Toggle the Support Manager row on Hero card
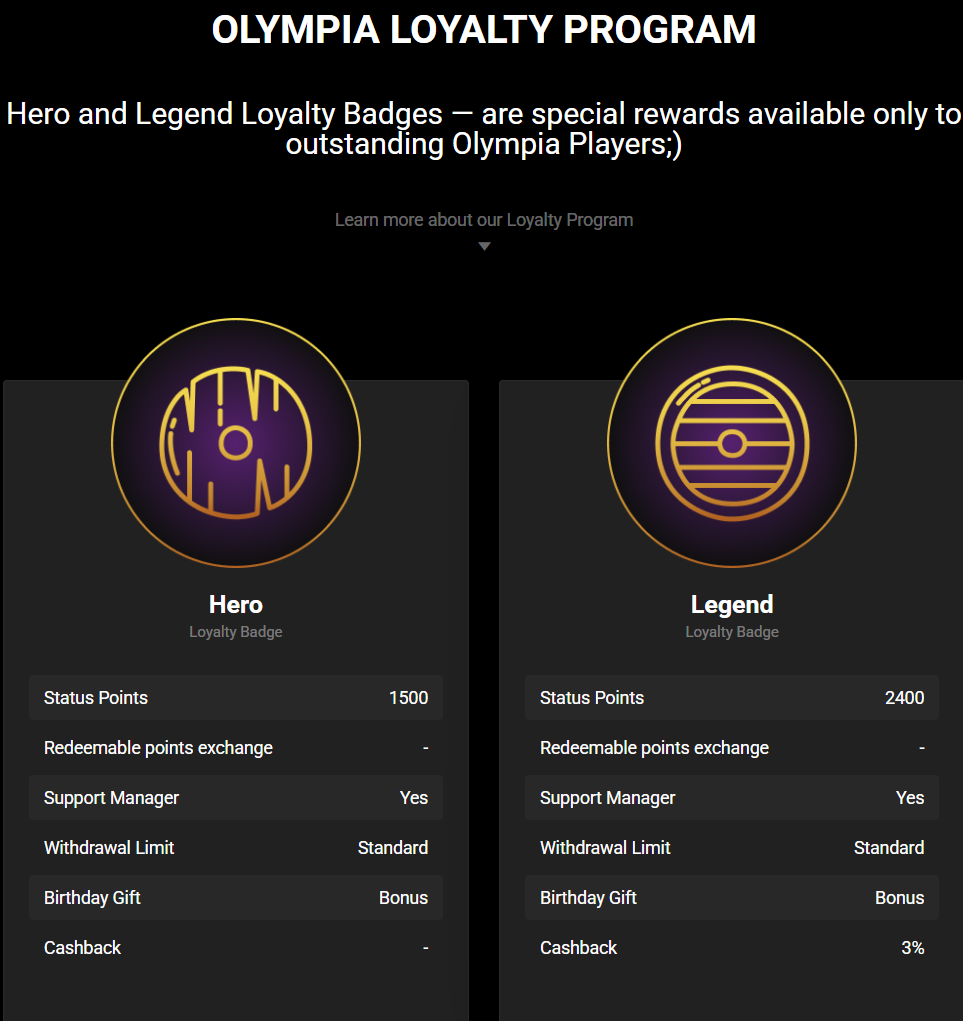The height and width of the screenshot is (1021, 963). (236, 797)
